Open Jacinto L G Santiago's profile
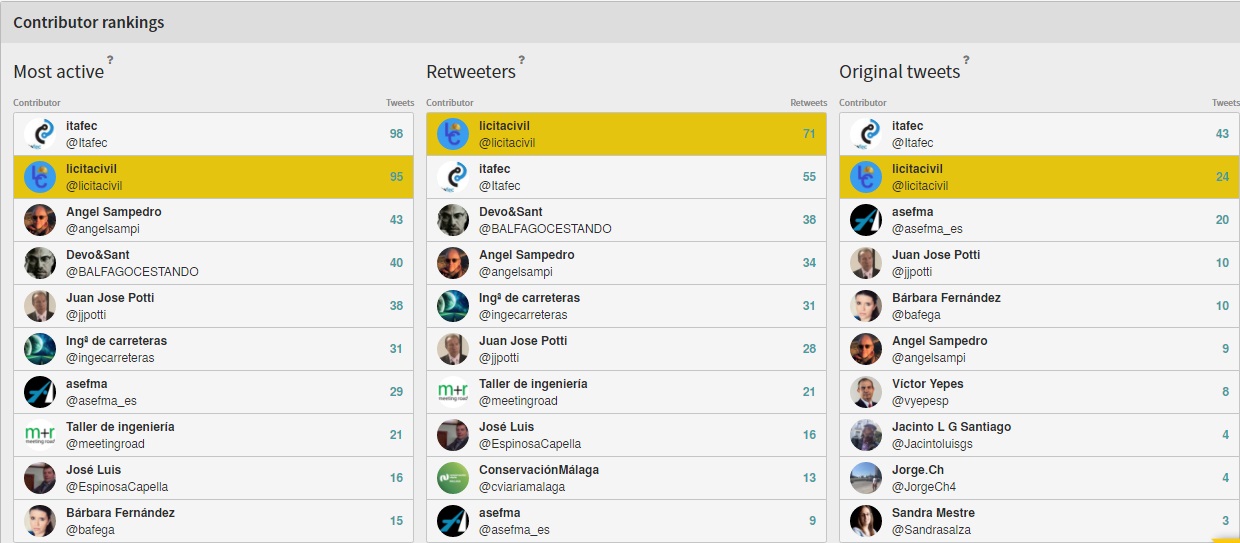 (951, 427)
